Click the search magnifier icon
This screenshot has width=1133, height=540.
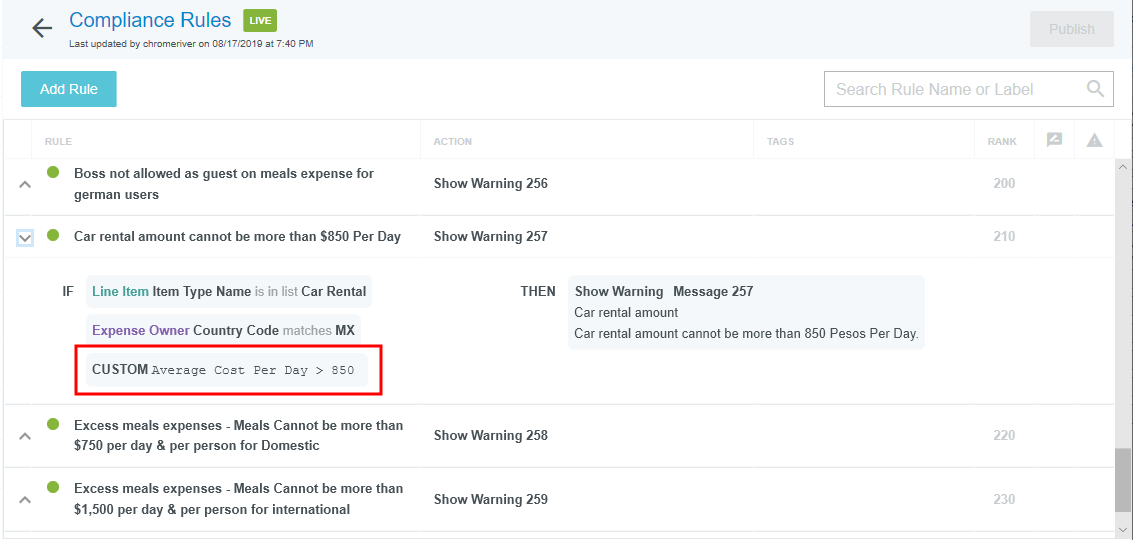1096,89
